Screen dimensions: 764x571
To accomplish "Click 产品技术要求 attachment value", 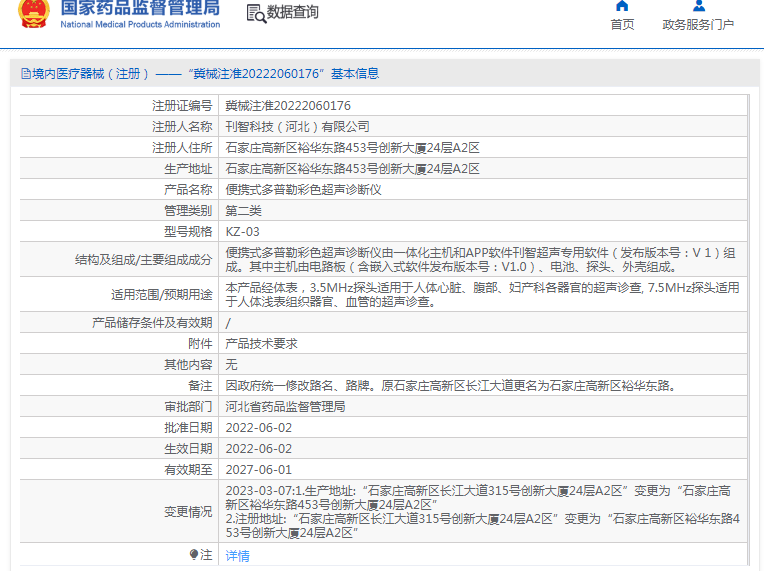I will (261, 343).
